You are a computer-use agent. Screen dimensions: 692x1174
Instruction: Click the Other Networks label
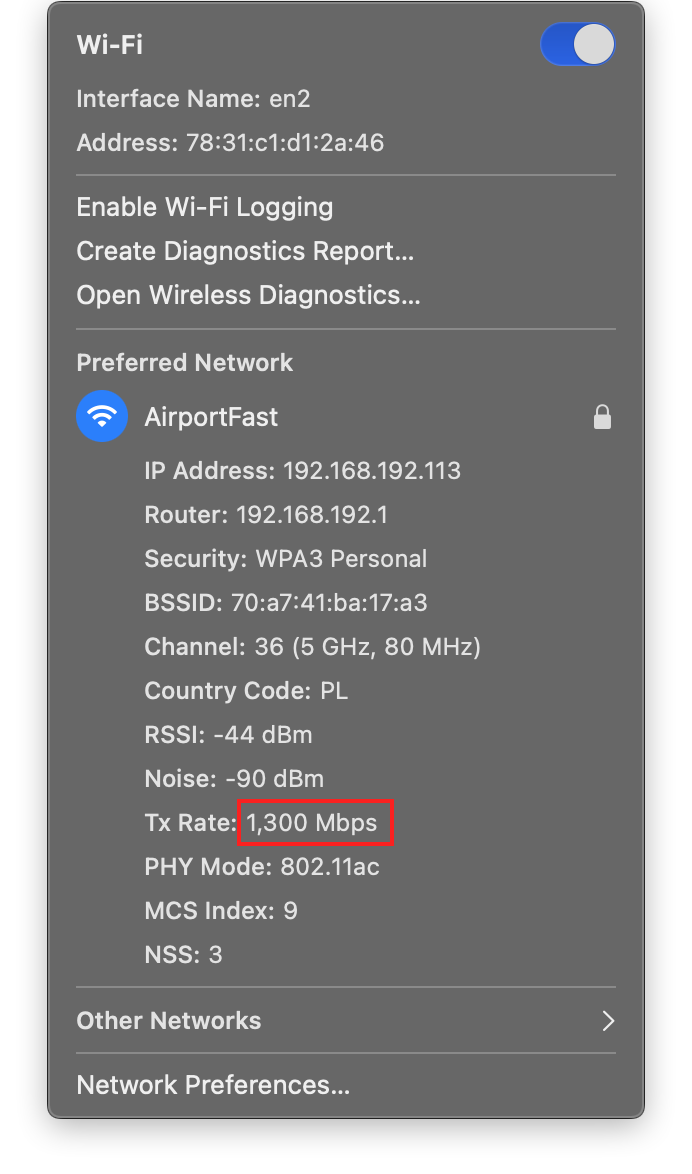pos(169,1020)
